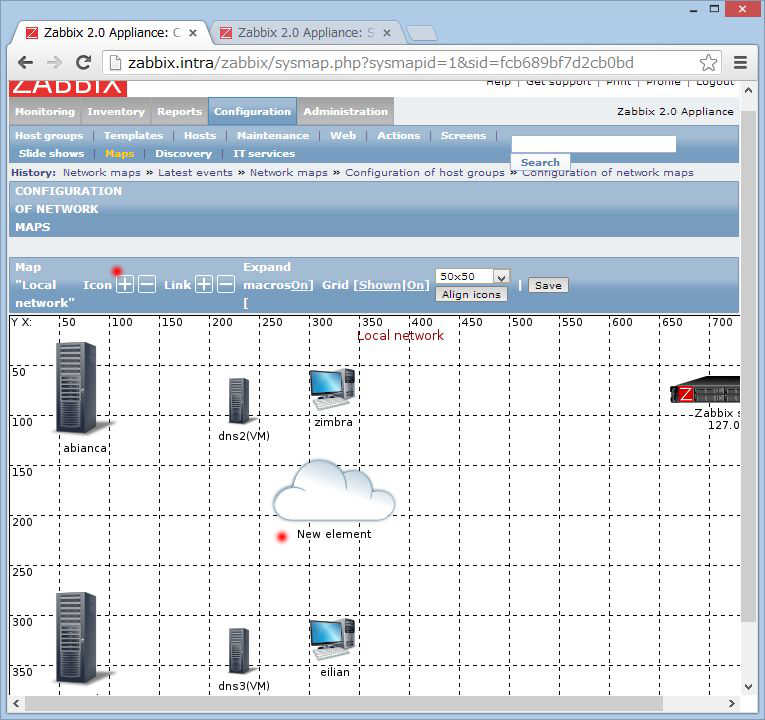Viewport: 765px width, 720px height.
Task: Switch to second Zabbix 2.0 Appliance tab
Action: (306, 33)
